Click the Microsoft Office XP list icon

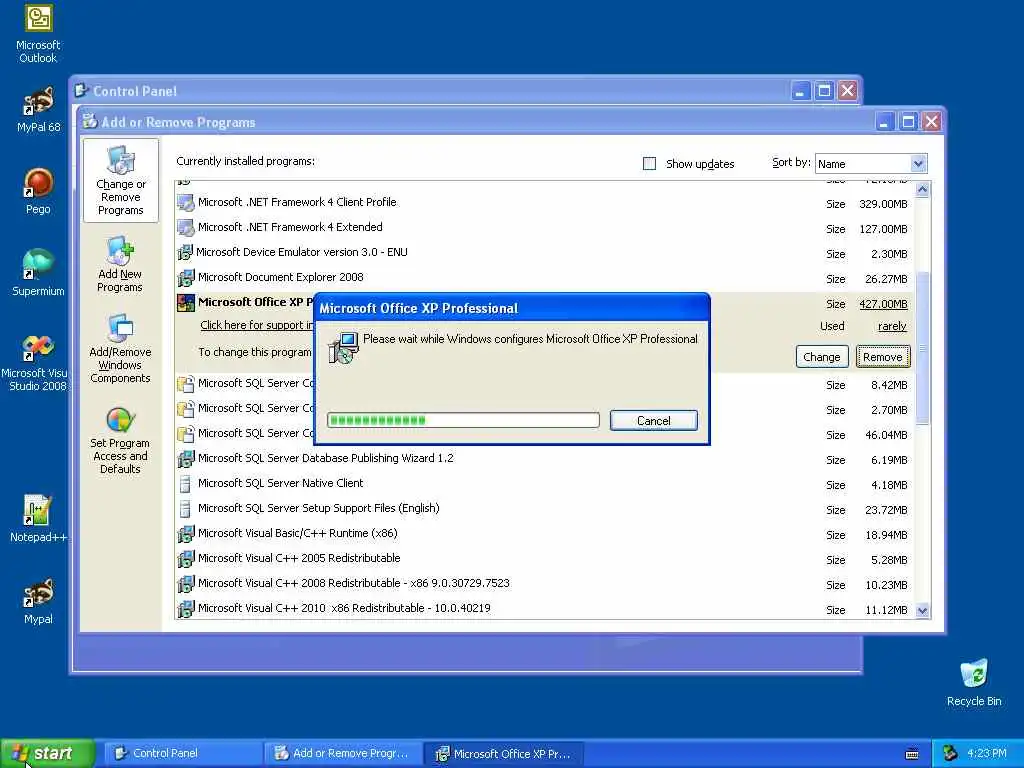(185, 302)
